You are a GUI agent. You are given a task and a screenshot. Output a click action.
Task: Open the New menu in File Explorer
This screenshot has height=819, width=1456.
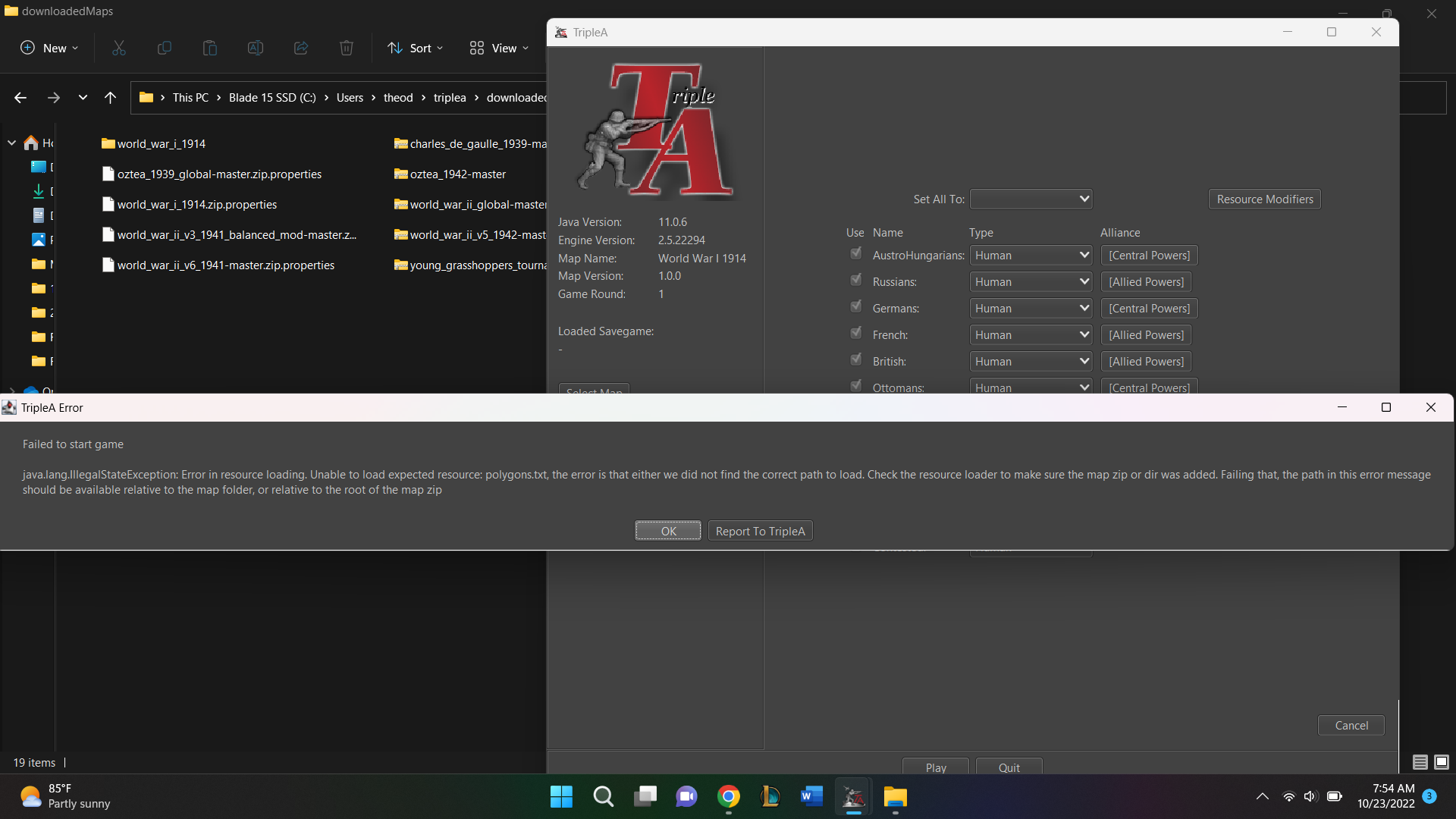(49, 48)
